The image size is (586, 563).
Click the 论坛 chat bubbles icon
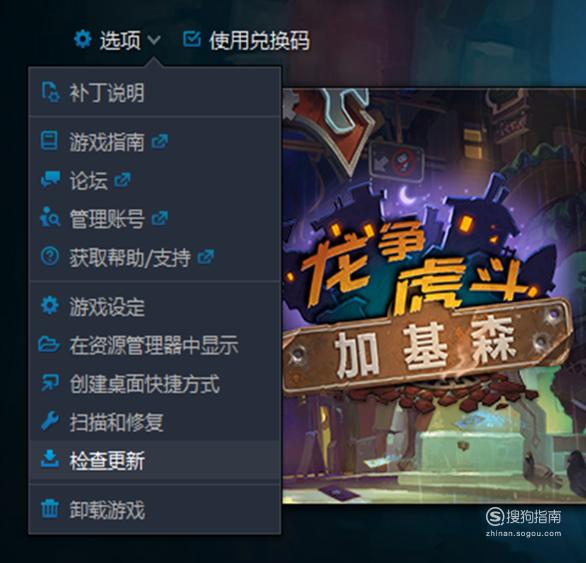click(50, 179)
